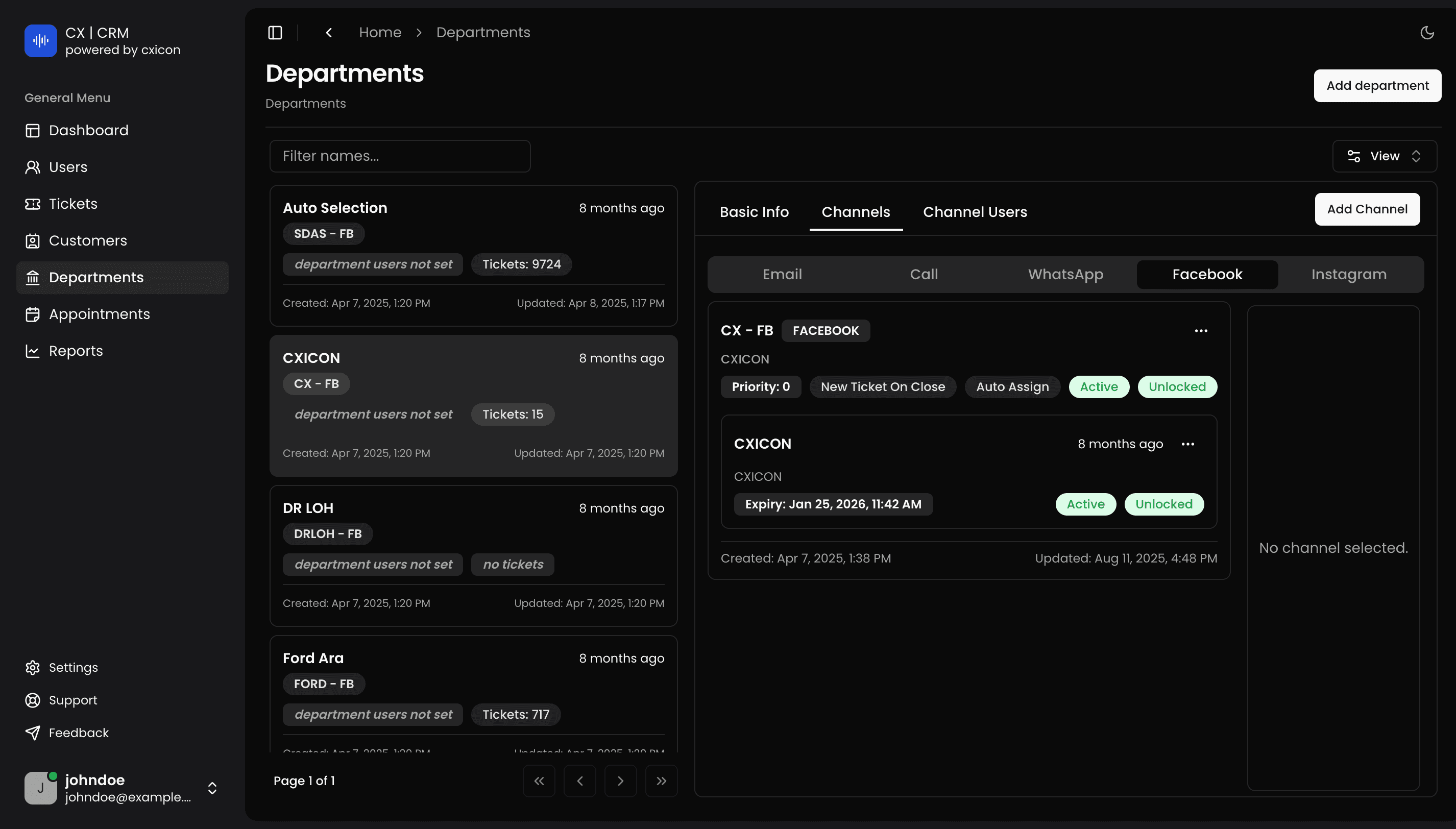Go to previous page of departments

pyautogui.click(x=579, y=781)
